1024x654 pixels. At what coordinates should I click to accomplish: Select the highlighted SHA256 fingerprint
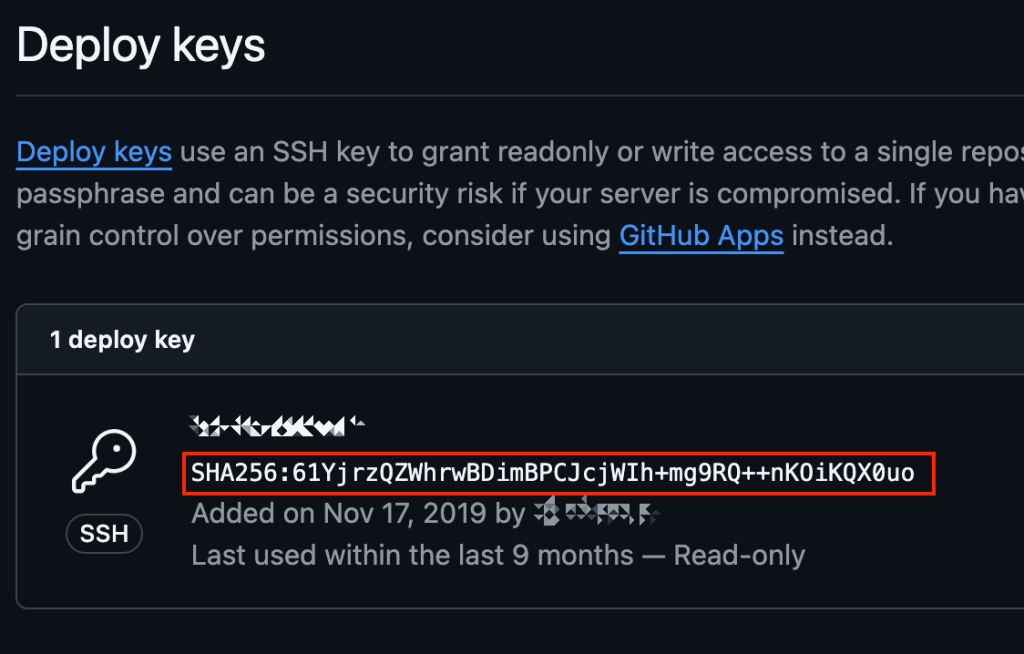[x=558, y=474]
